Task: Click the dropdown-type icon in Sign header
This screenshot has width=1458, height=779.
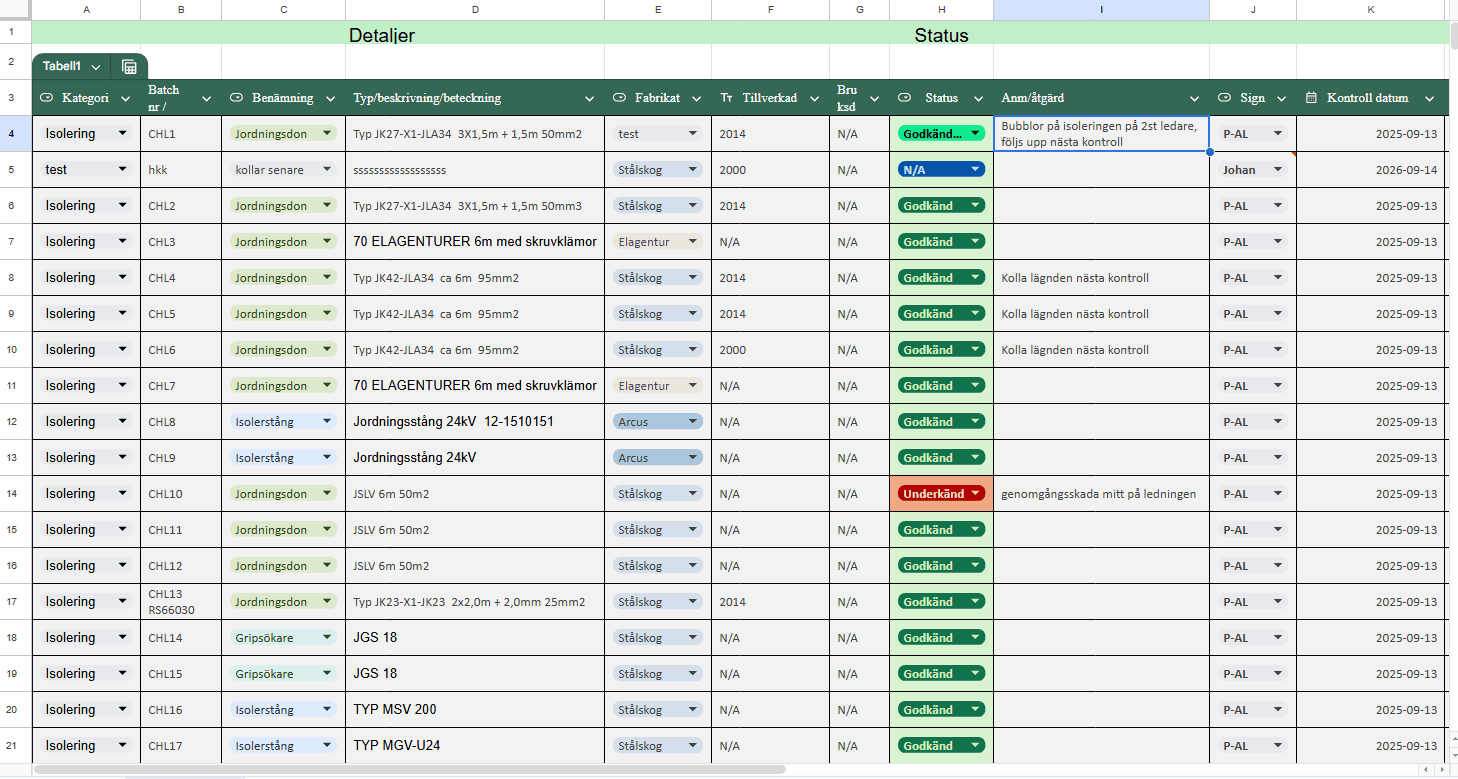Action: pyautogui.click(x=1224, y=98)
